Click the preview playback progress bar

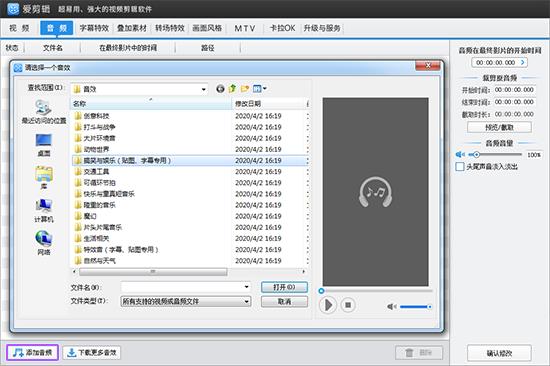pyautogui.click(x=376, y=291)
